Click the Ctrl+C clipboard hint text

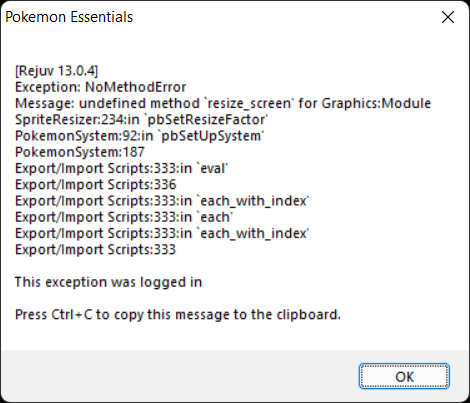[x=178, y=315]
